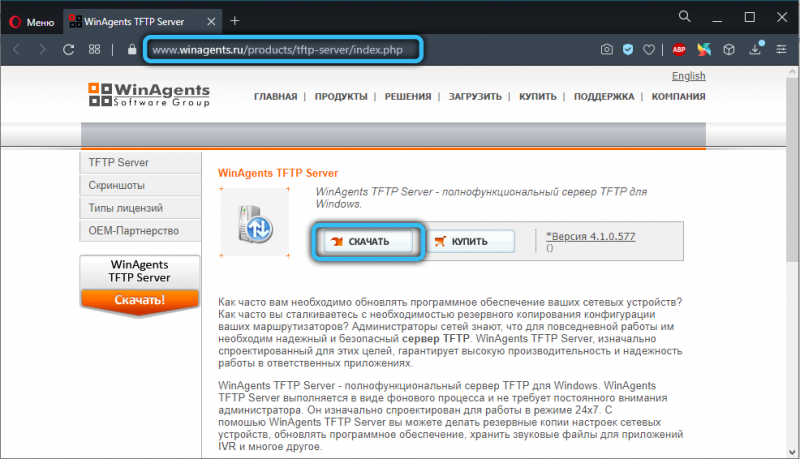This screenshot has width=800, height=459.
Task: Select TFTP Server in the sidebar
Action: point(140,163)
